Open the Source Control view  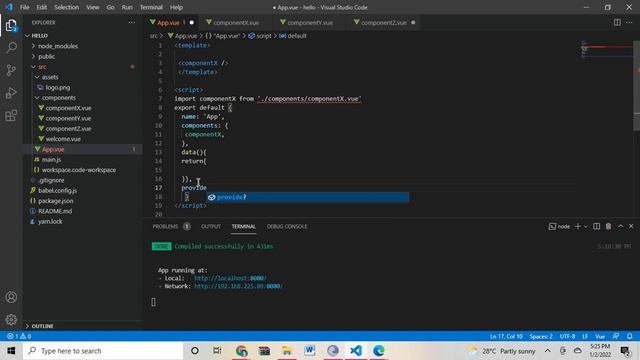11,70
